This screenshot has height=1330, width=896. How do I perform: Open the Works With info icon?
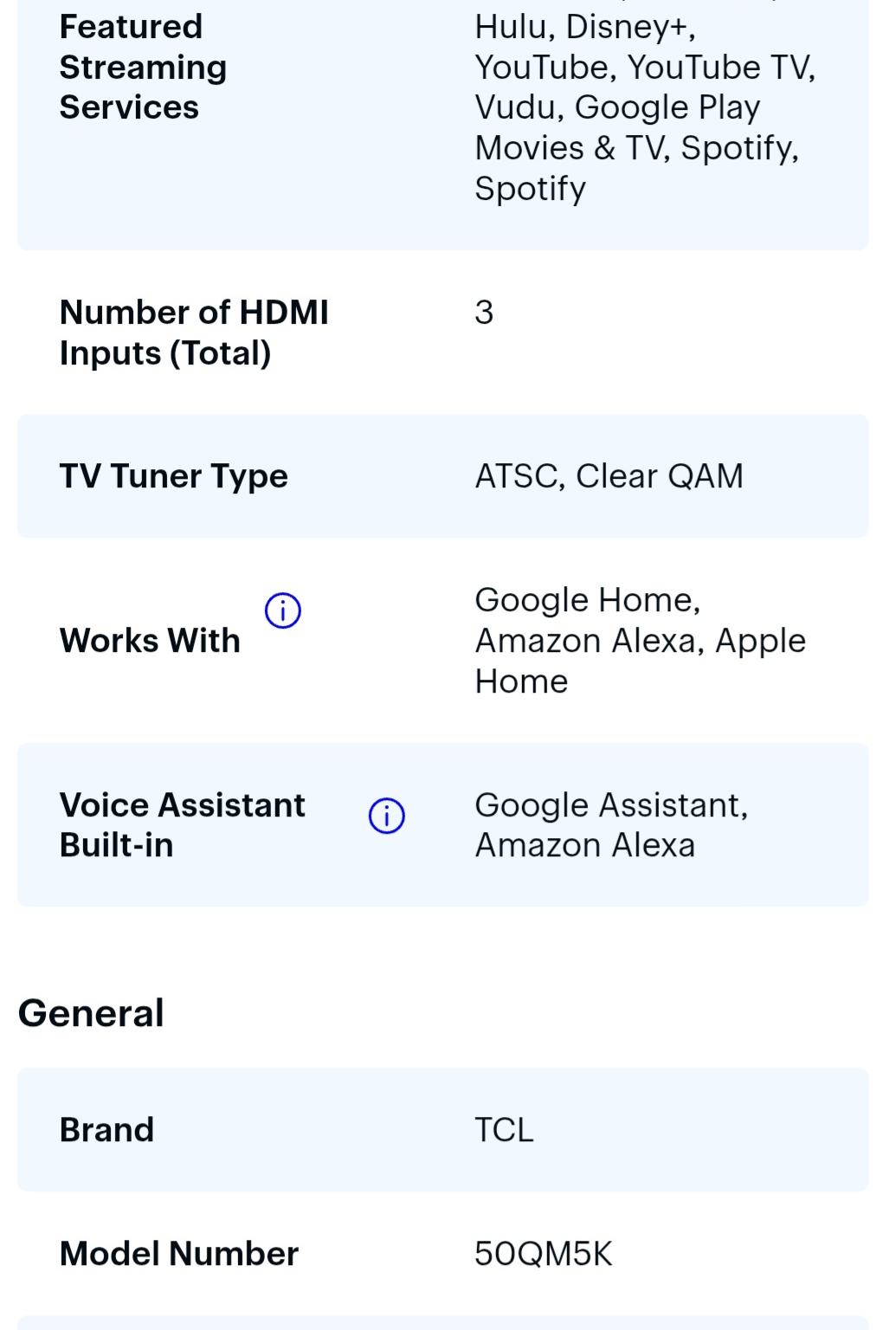pos(282,610)
